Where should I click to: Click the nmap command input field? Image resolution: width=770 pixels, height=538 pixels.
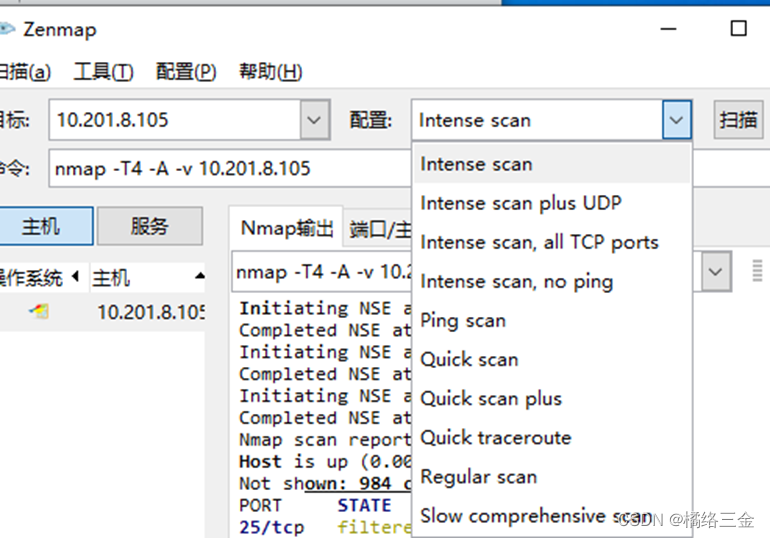pyautogui.click(x=230, y=168)
